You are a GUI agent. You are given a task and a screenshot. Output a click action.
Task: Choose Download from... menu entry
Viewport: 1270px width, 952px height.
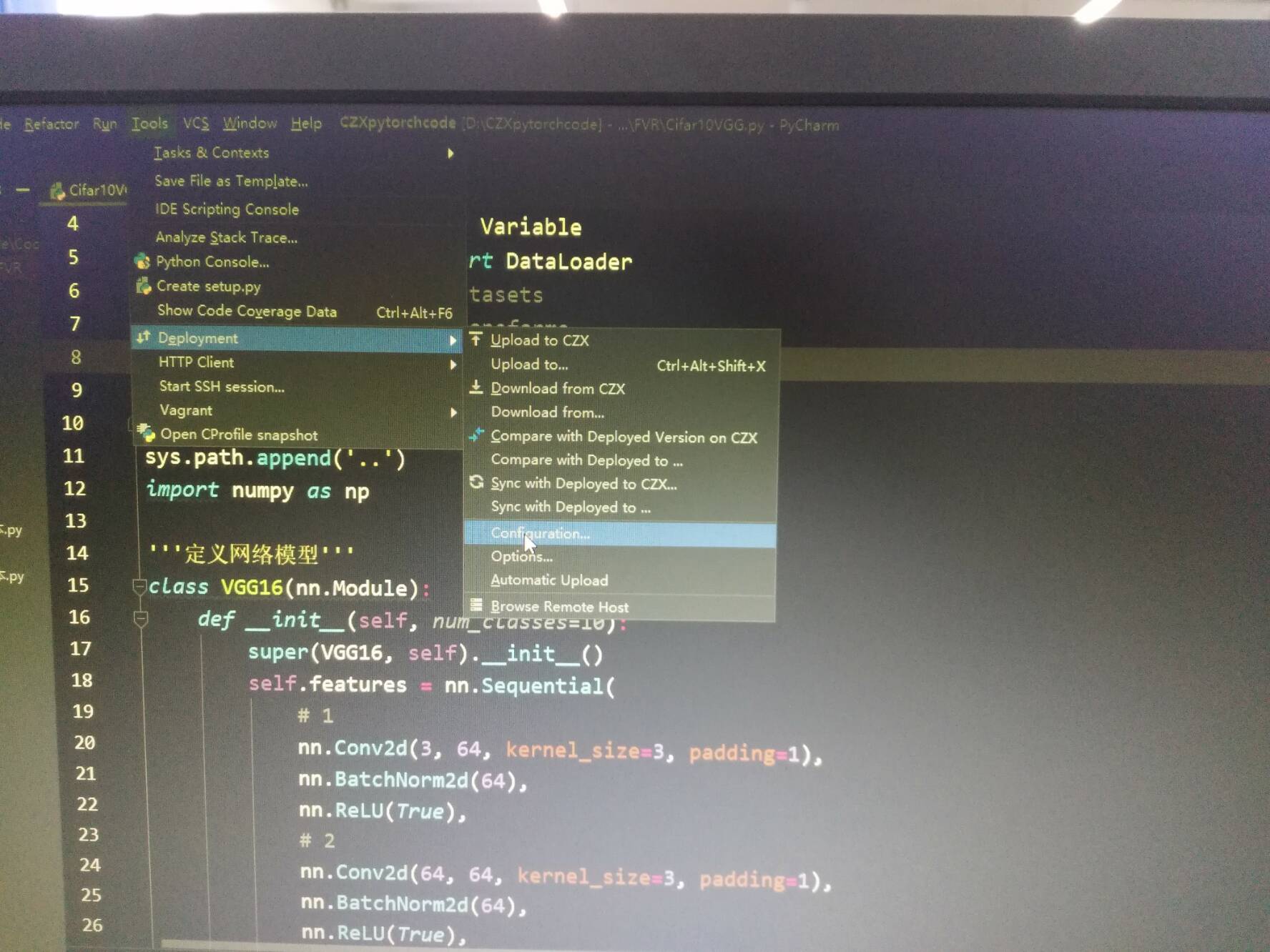[x=547, y=412]
